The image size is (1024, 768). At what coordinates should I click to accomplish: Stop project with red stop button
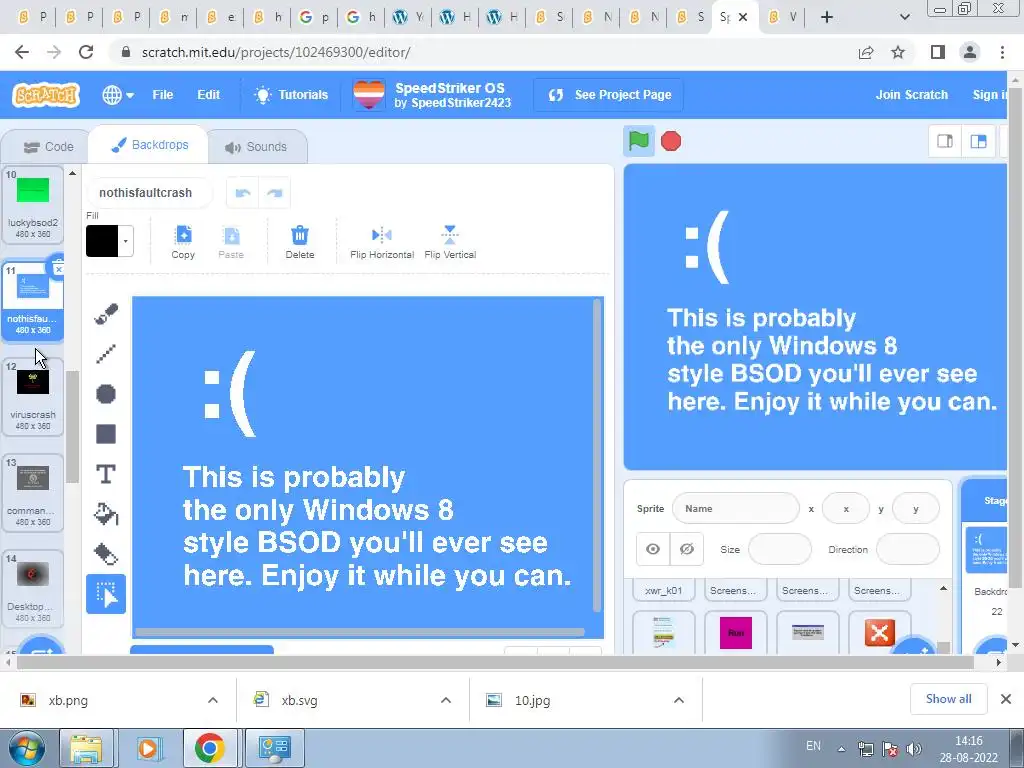click(x=671, y=141)
